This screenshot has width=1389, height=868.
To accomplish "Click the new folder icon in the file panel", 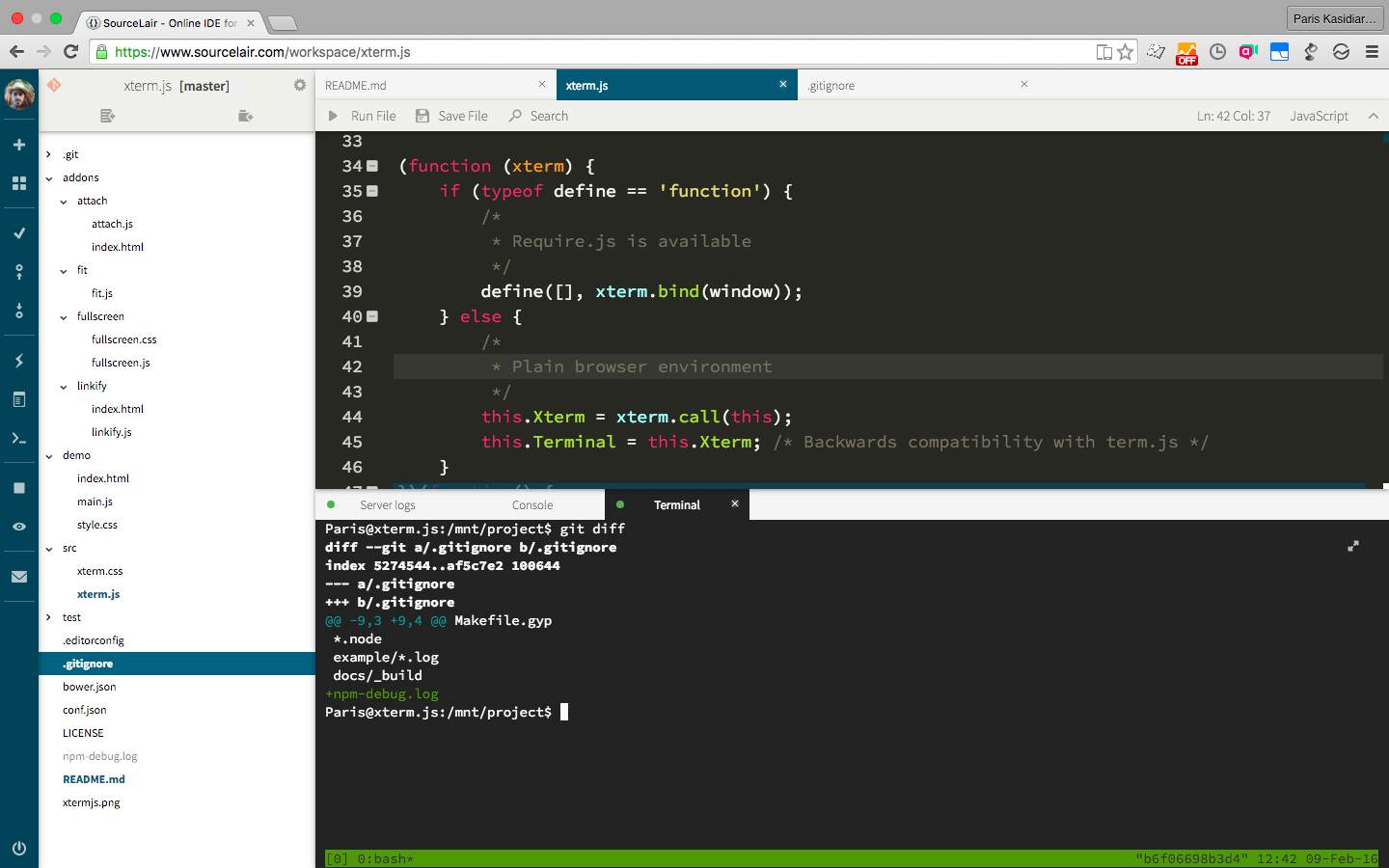I will point(245,116).
